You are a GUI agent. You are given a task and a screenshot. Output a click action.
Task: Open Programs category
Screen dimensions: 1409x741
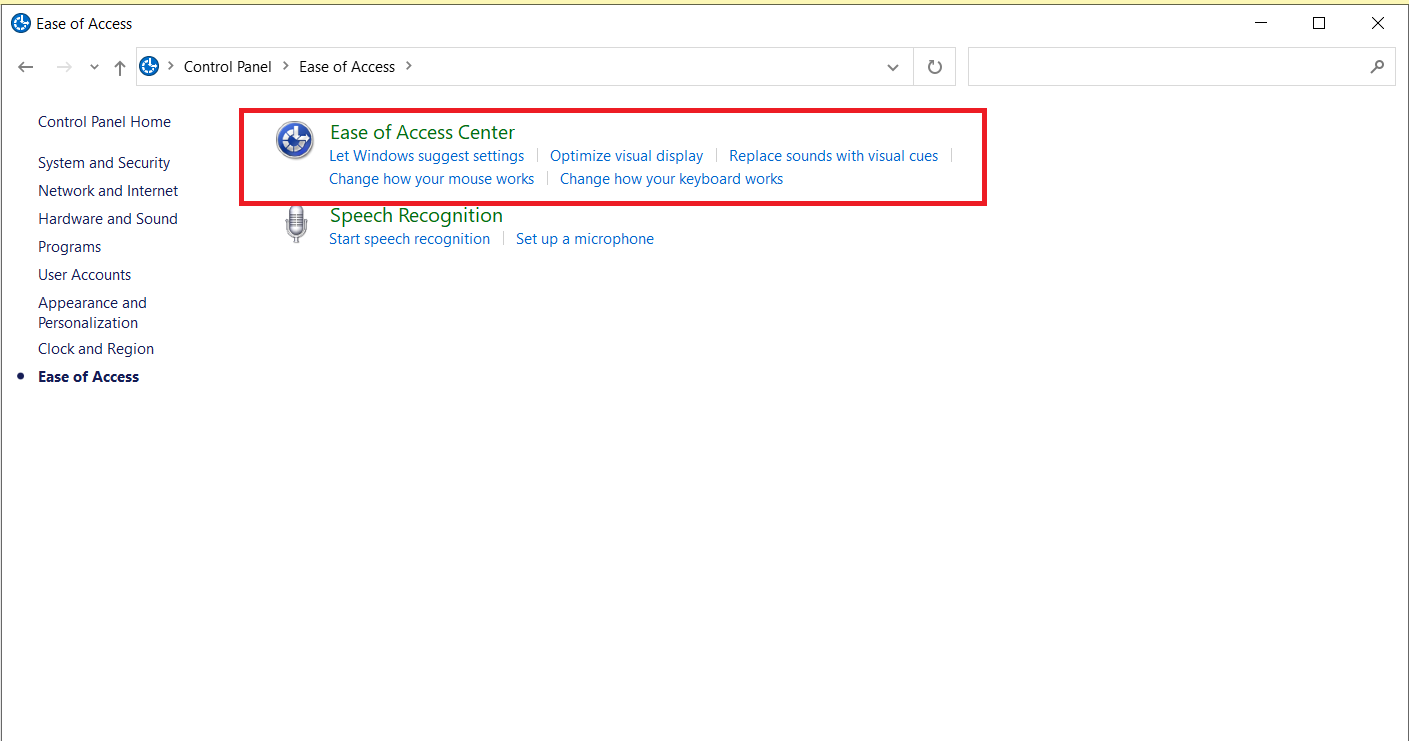tap(70, 247)
